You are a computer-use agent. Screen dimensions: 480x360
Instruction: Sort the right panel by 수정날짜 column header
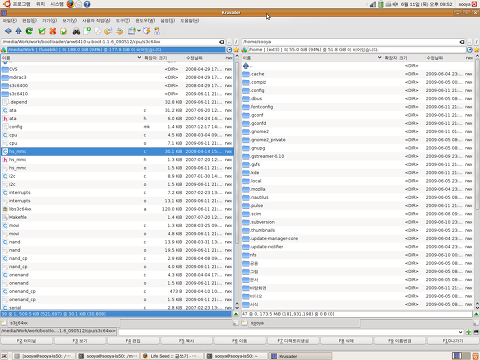tap(445, 58)
